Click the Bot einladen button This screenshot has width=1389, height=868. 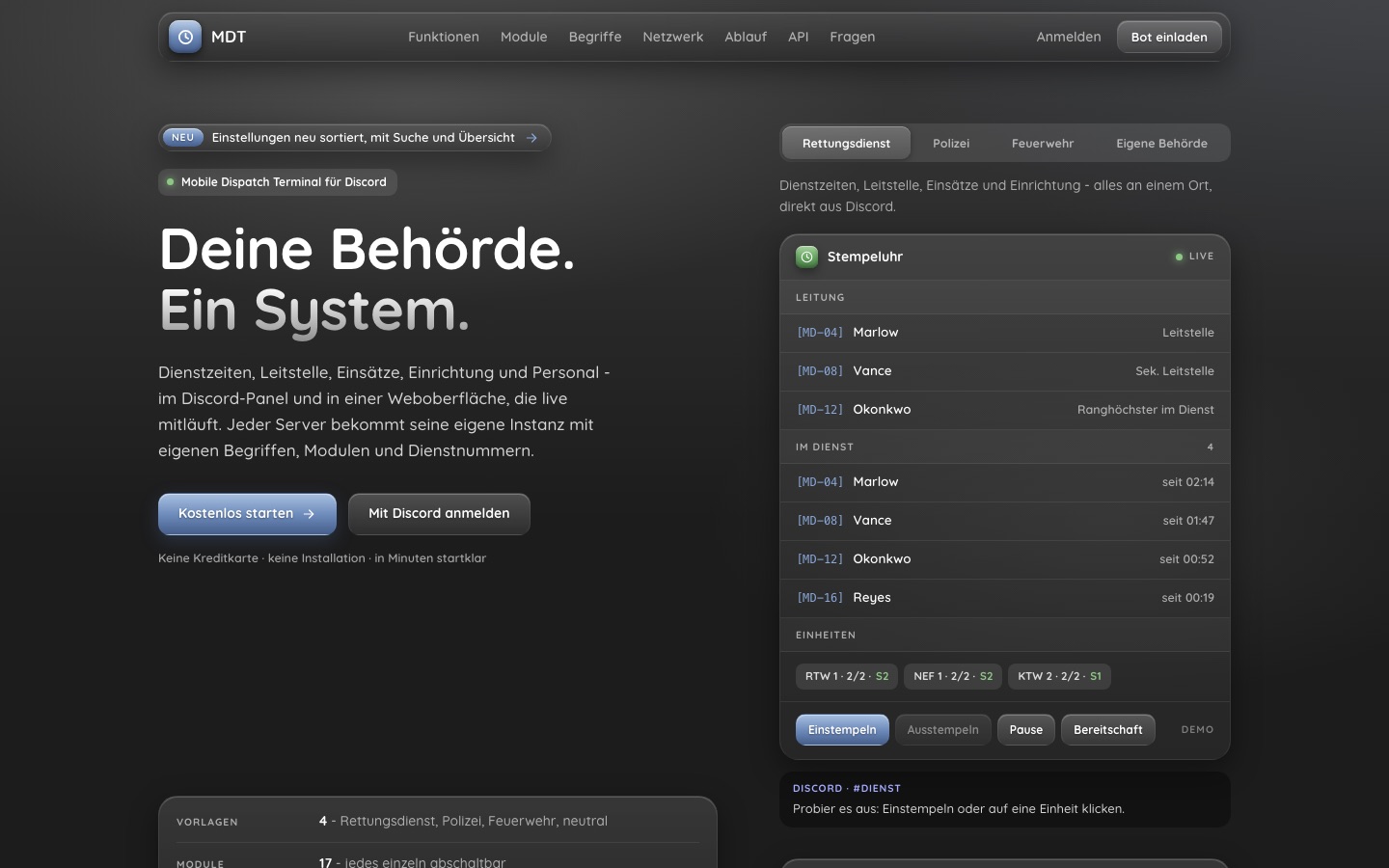coord(1169,37)
